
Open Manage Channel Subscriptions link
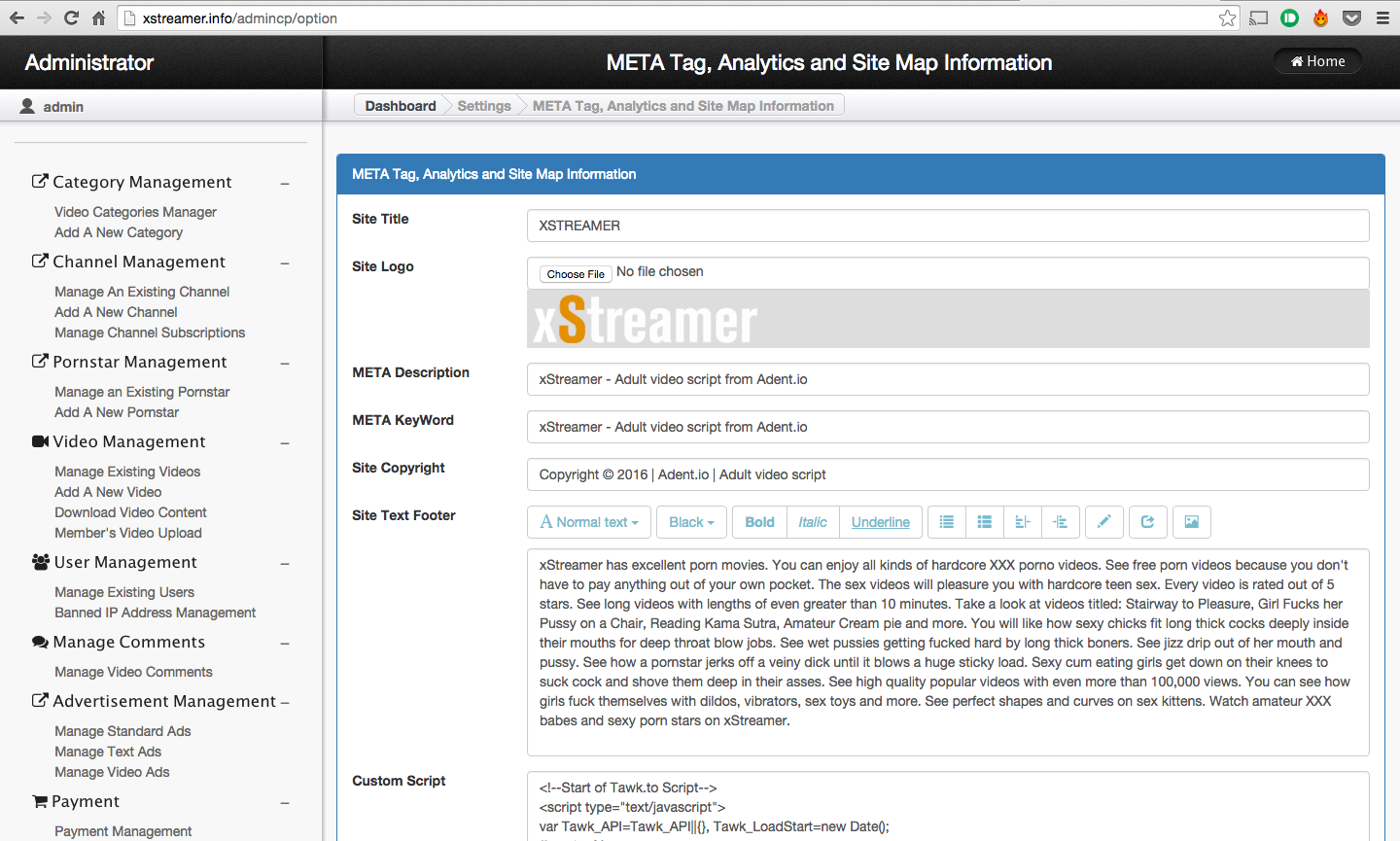pos(150,333)
